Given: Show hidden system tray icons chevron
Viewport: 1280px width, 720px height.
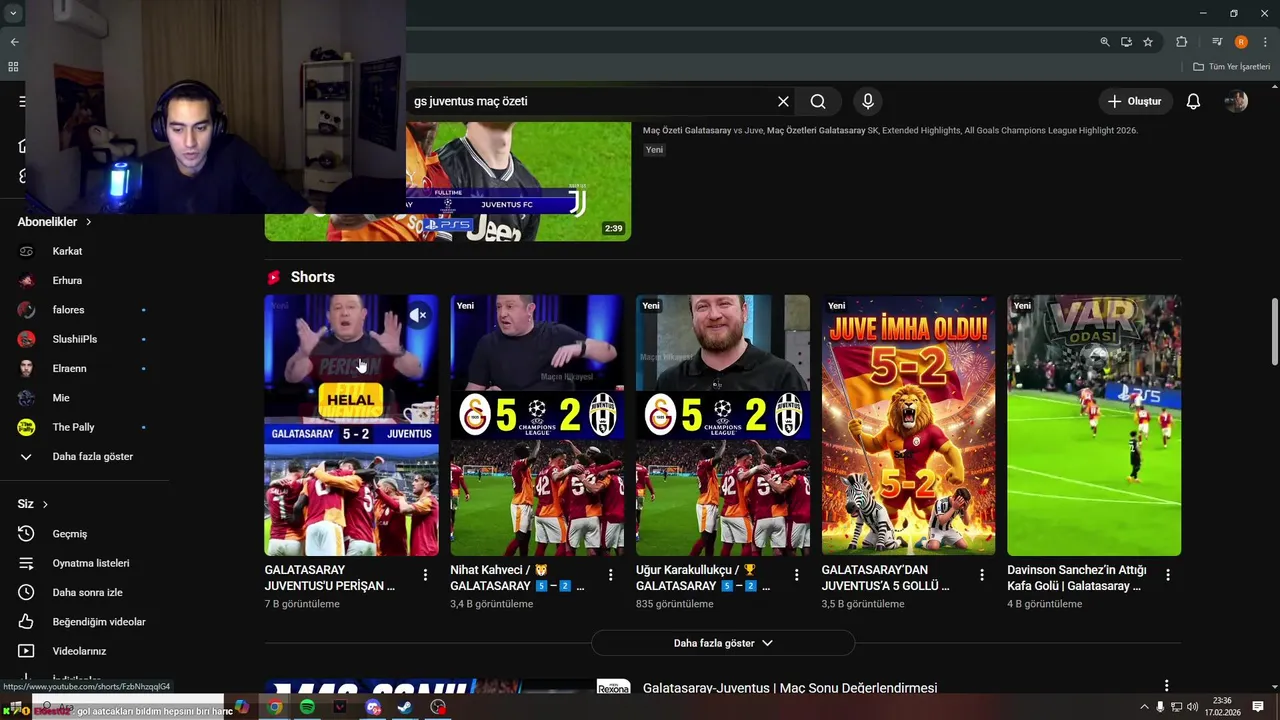Looking at the screenshot, I should point(1144,707).
